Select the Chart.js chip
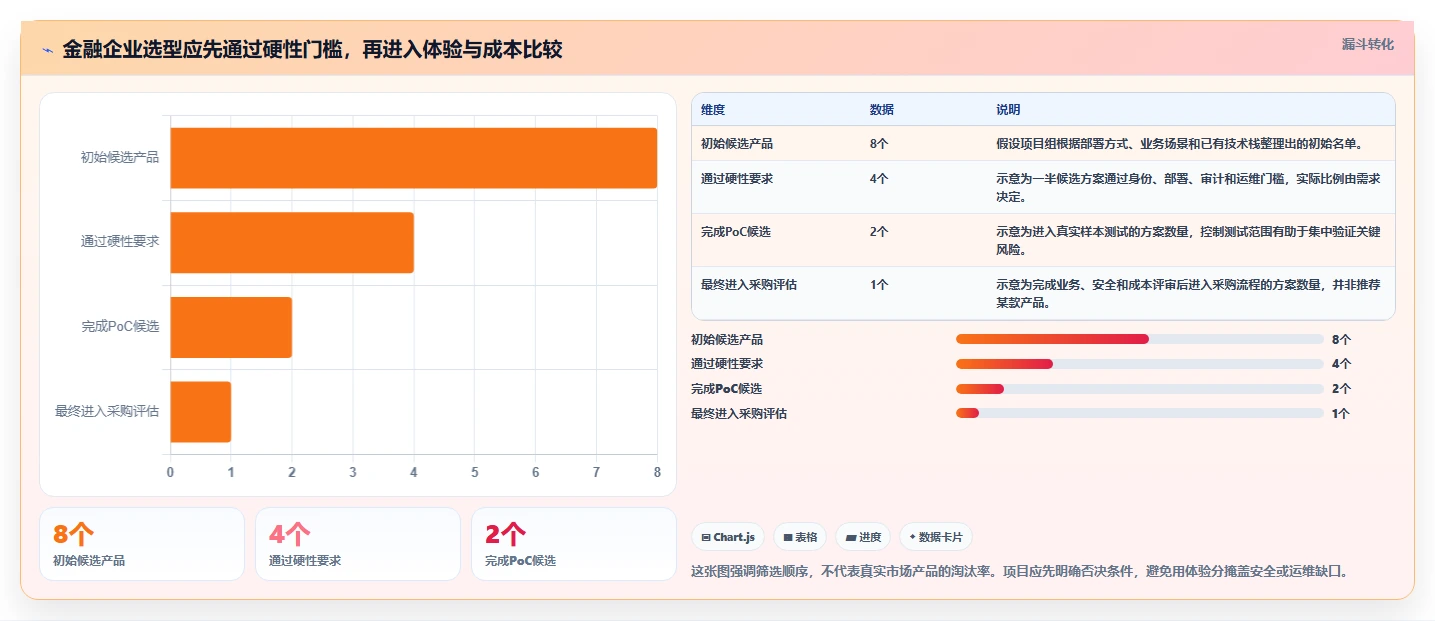The height and width of the screenshot is (621, 1435). [728, 537]
